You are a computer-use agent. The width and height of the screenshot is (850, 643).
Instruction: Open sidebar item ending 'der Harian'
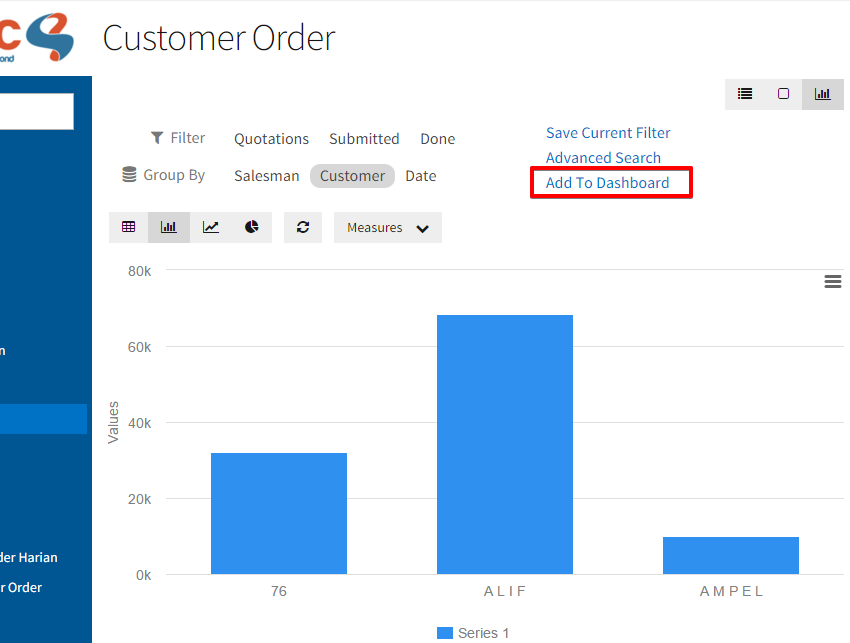pos(29,557)
